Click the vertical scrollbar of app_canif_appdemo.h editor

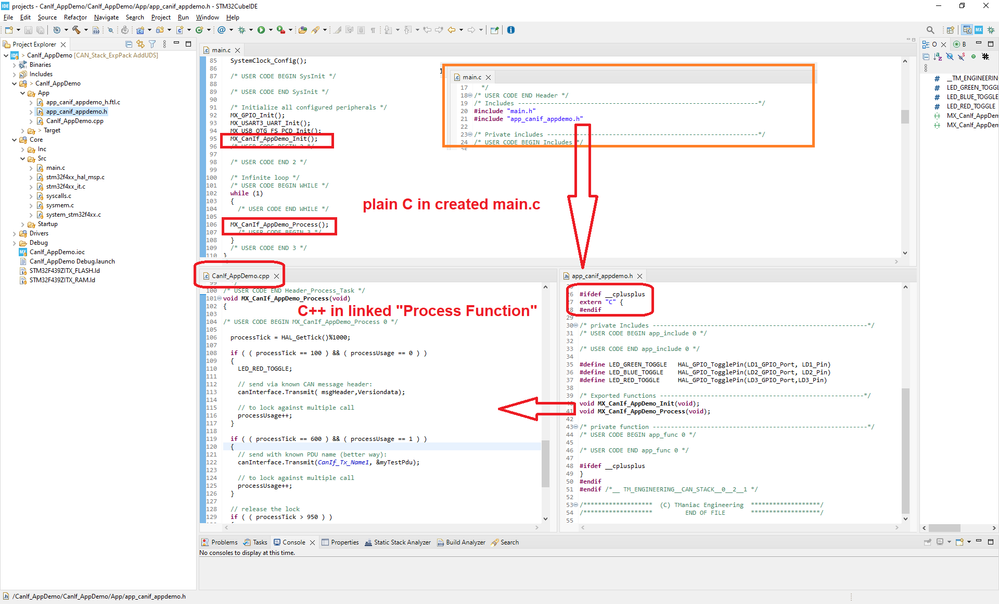pos(905,403)
